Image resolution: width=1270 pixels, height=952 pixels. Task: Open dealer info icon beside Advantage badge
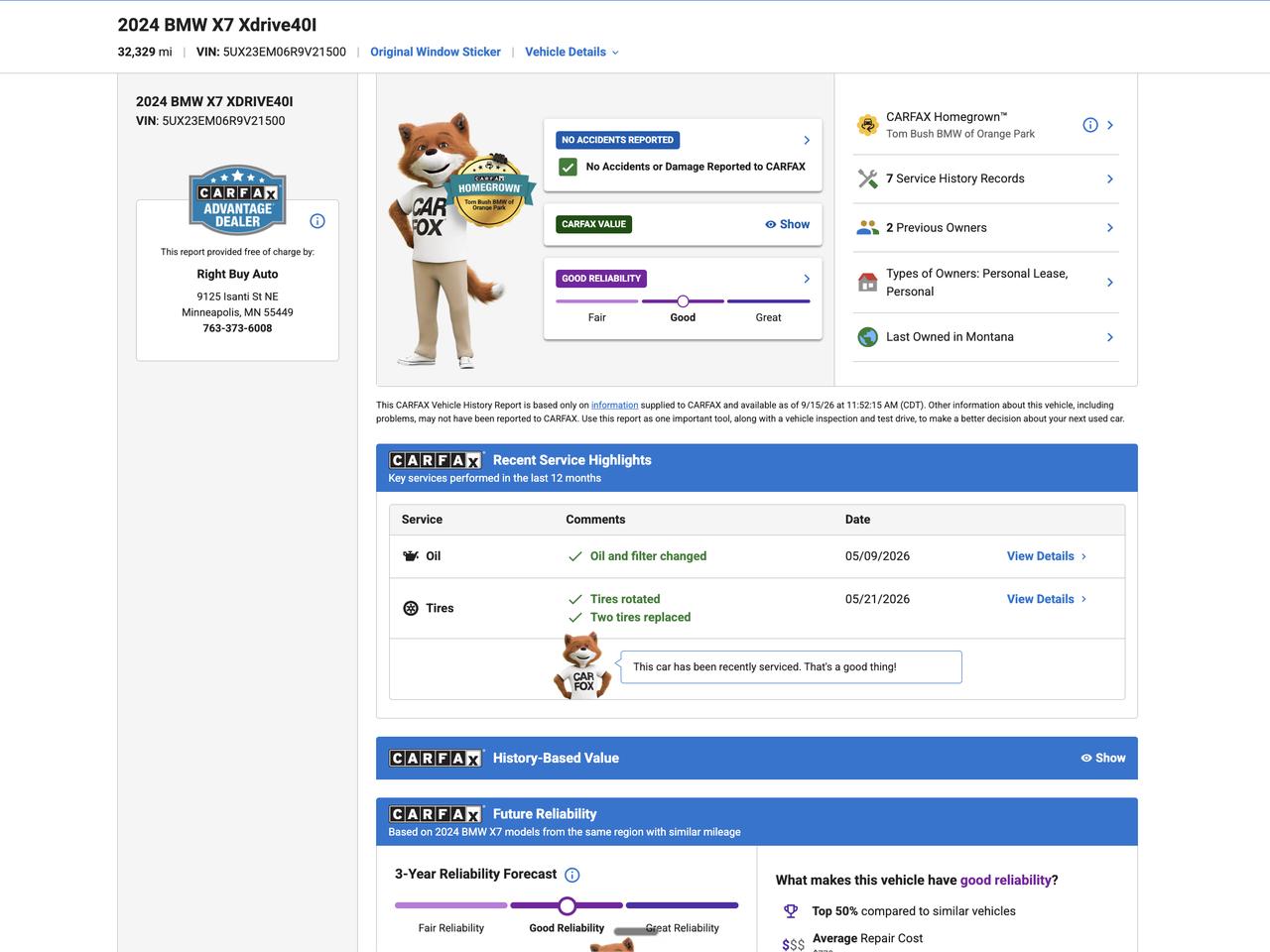coord(317,221)
